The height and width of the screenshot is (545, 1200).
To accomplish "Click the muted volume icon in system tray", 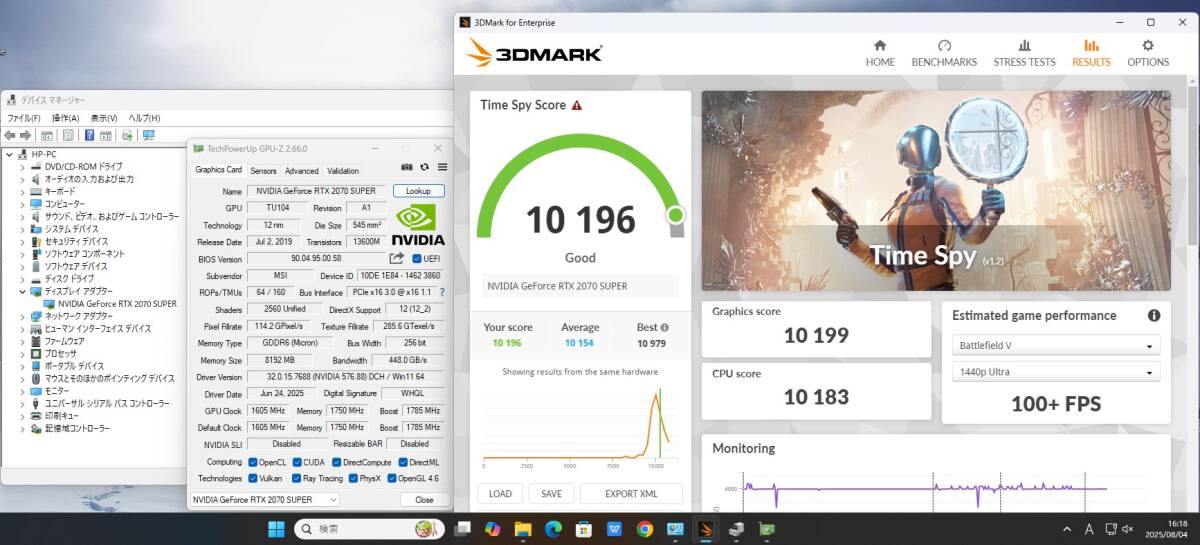I will tap(1127, 528).
